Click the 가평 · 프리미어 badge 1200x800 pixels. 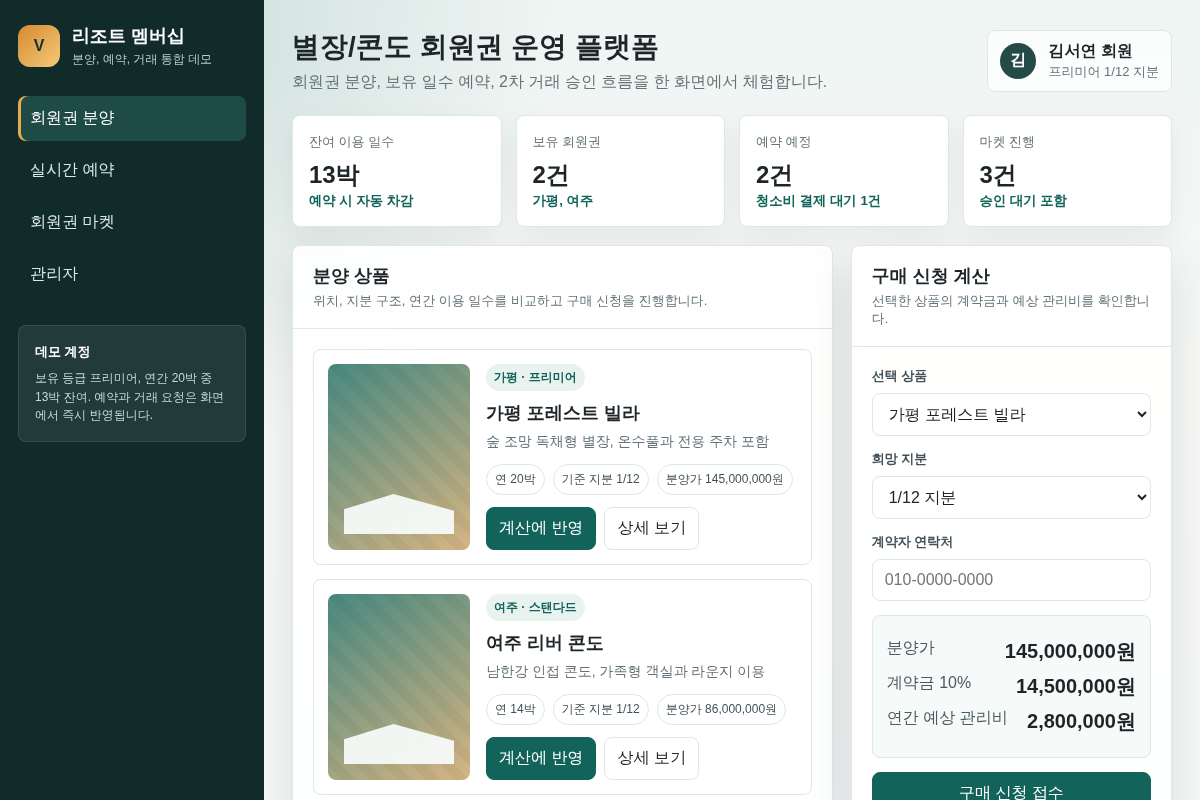pos(535,378)
